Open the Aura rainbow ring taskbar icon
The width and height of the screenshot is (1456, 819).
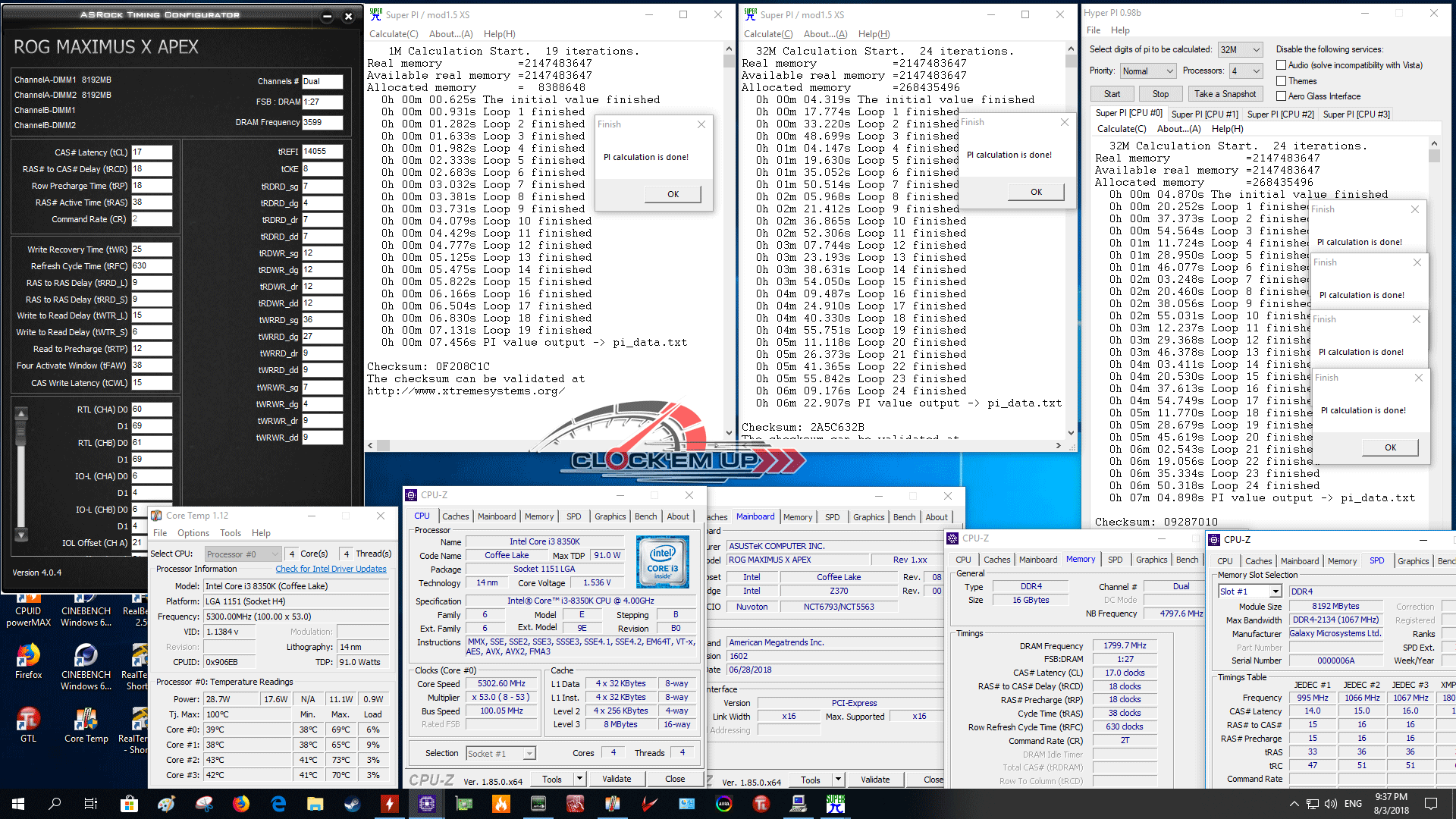pos(724,804)
